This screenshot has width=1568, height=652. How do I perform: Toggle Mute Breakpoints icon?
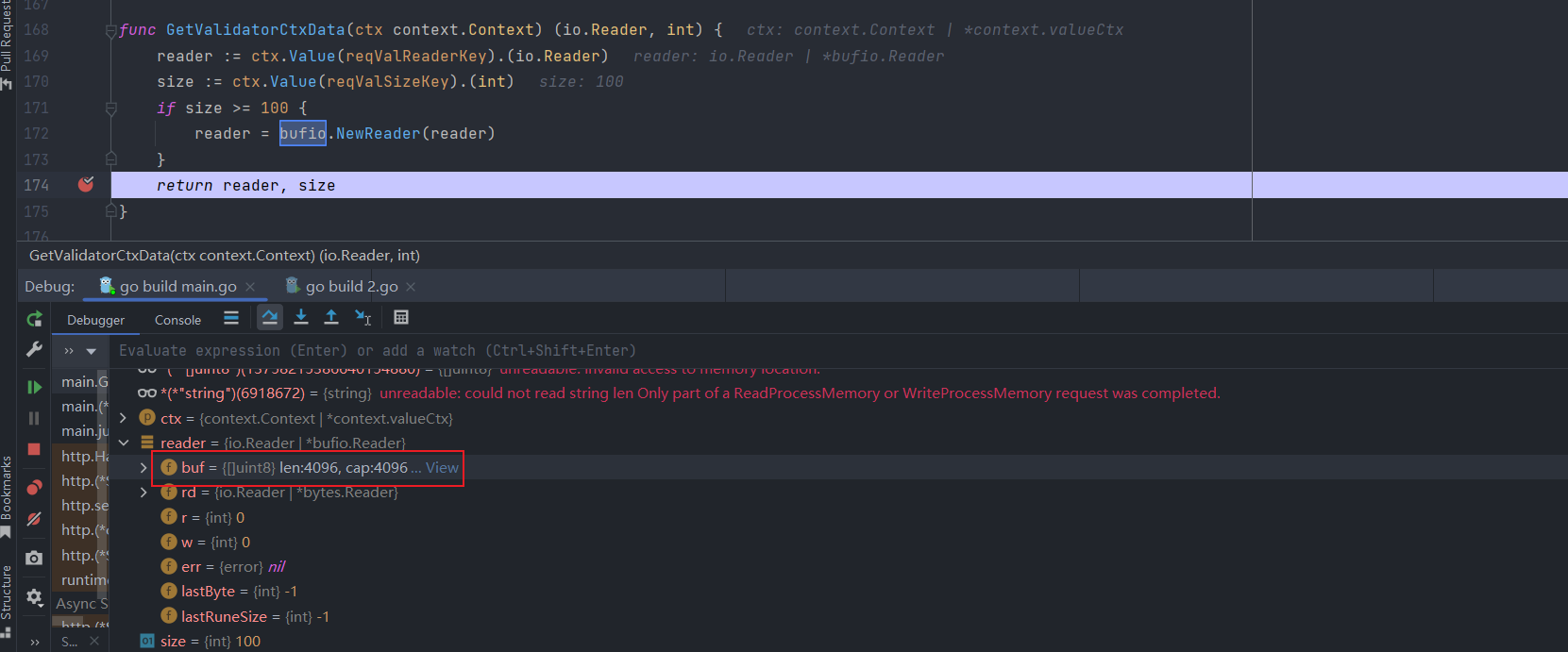[x=34, y=519]
